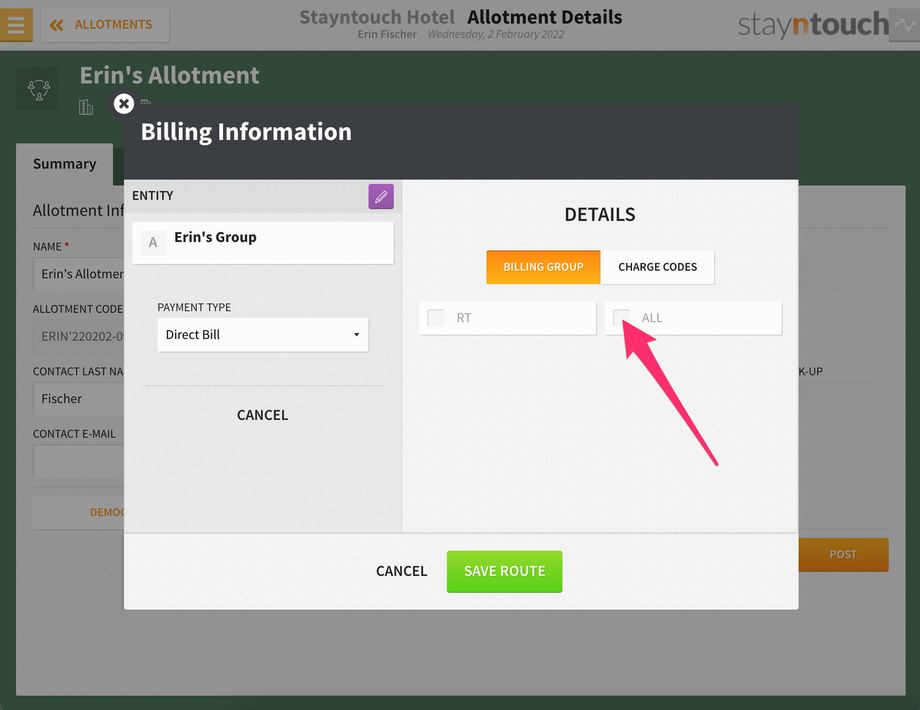This screenshot has width=920, height=710.
Task: Click the purple pencil edit entity icon
Action: click(381, 197)
